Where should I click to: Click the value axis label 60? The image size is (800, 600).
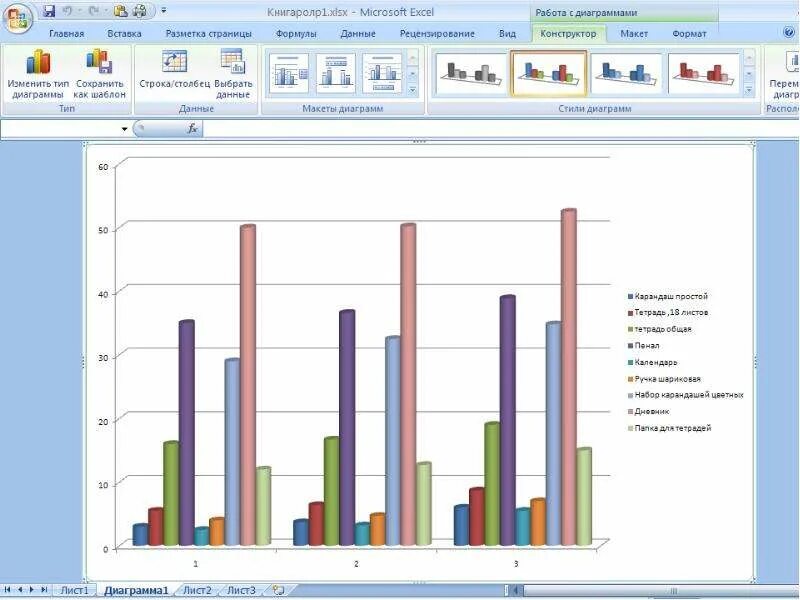[103, 166]
